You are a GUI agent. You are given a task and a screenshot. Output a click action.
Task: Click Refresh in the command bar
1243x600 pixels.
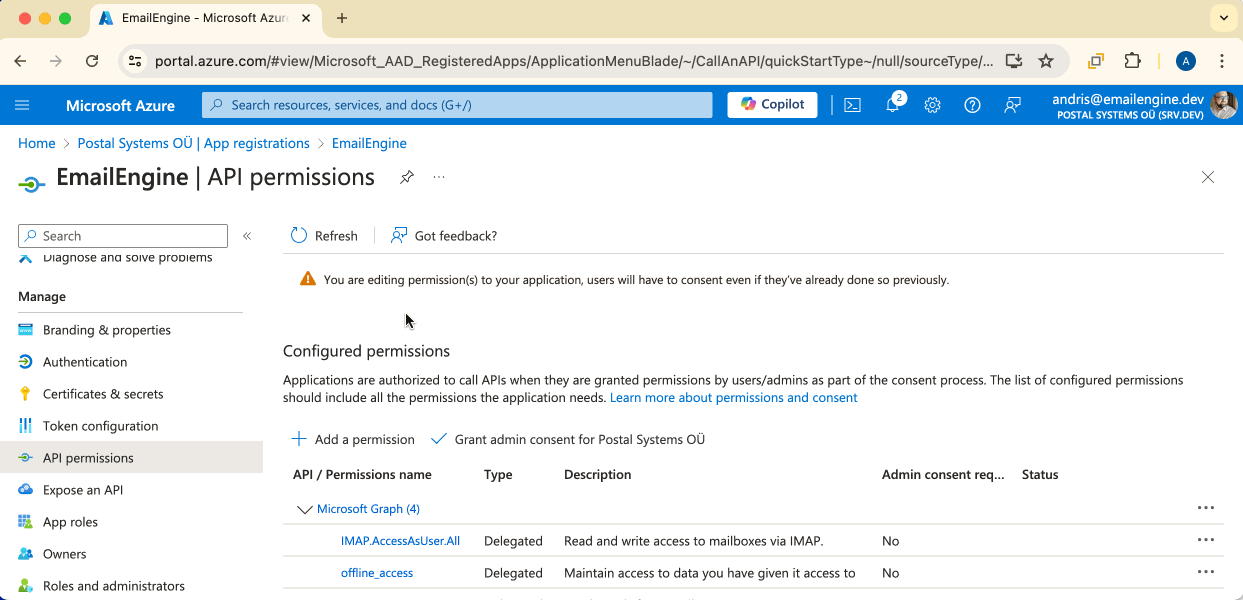click(x=324, y=236)
